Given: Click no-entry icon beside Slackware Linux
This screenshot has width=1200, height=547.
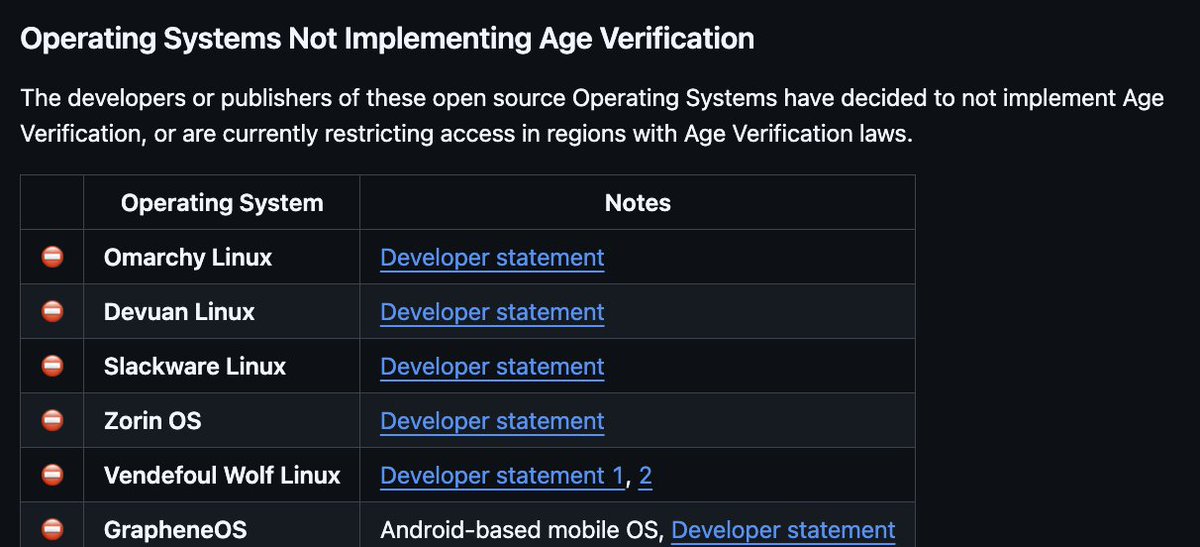Looking at the screenshot, I should pyautogui.click(x=52, y=366).
